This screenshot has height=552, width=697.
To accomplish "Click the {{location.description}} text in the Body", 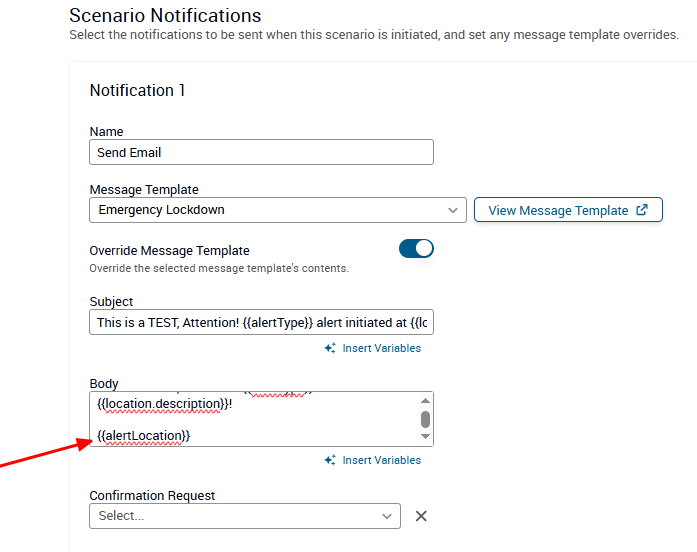I will point(156,404).
